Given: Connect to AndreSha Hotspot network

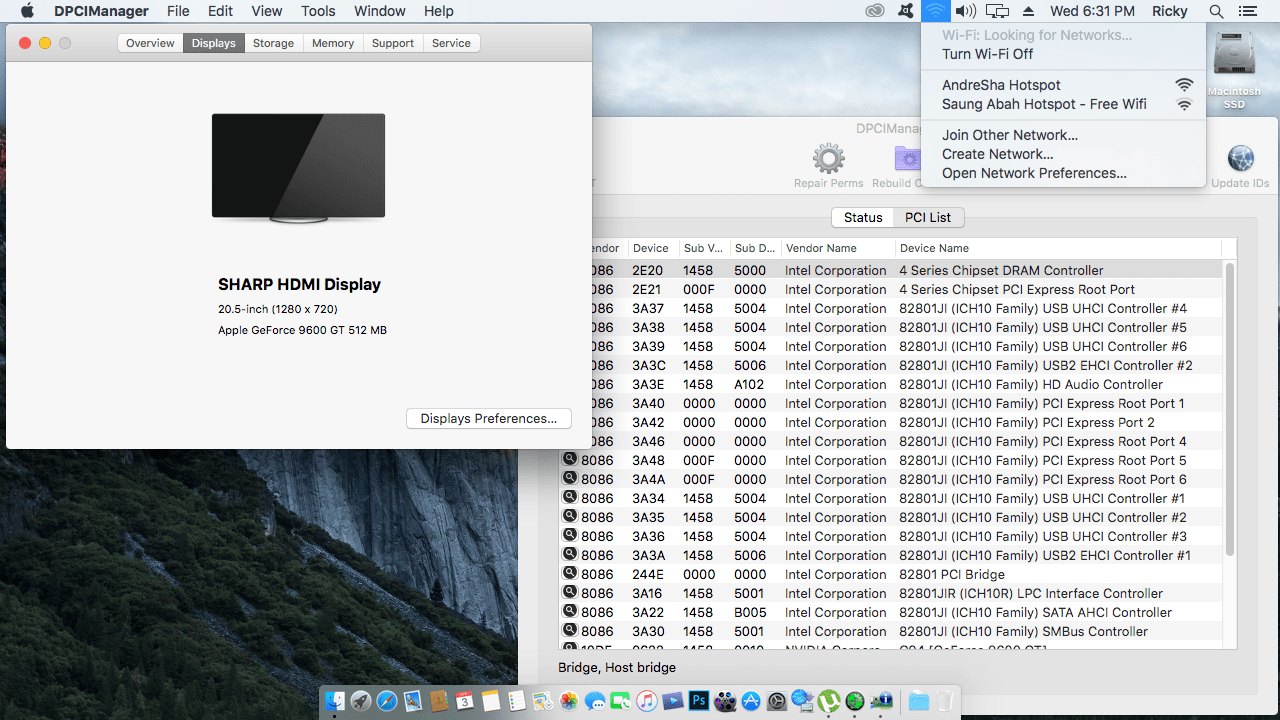Looking at the screenshot, I should pos(1063,85).
